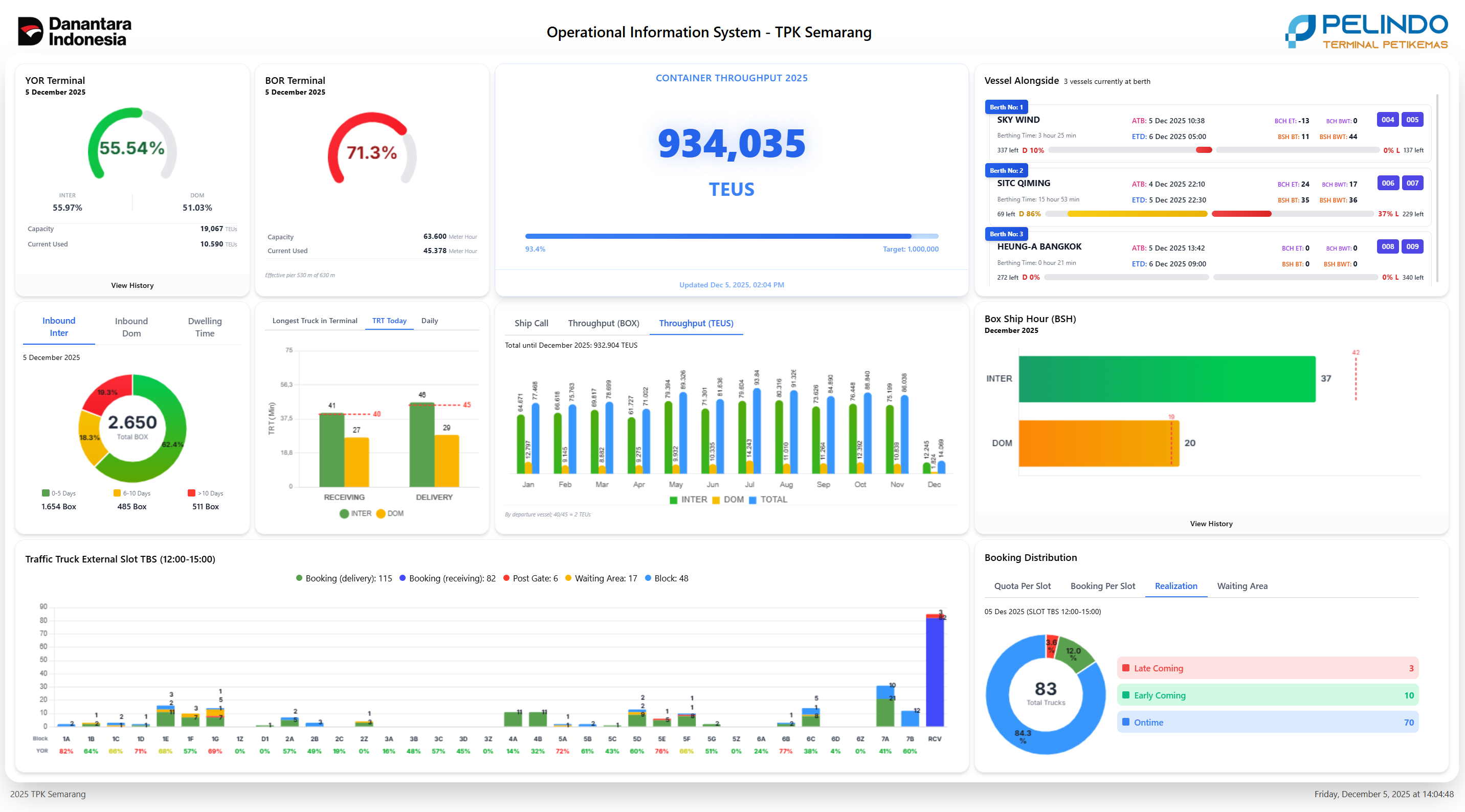Click the Late Coming row in Realization

[x=1267, y=668]
